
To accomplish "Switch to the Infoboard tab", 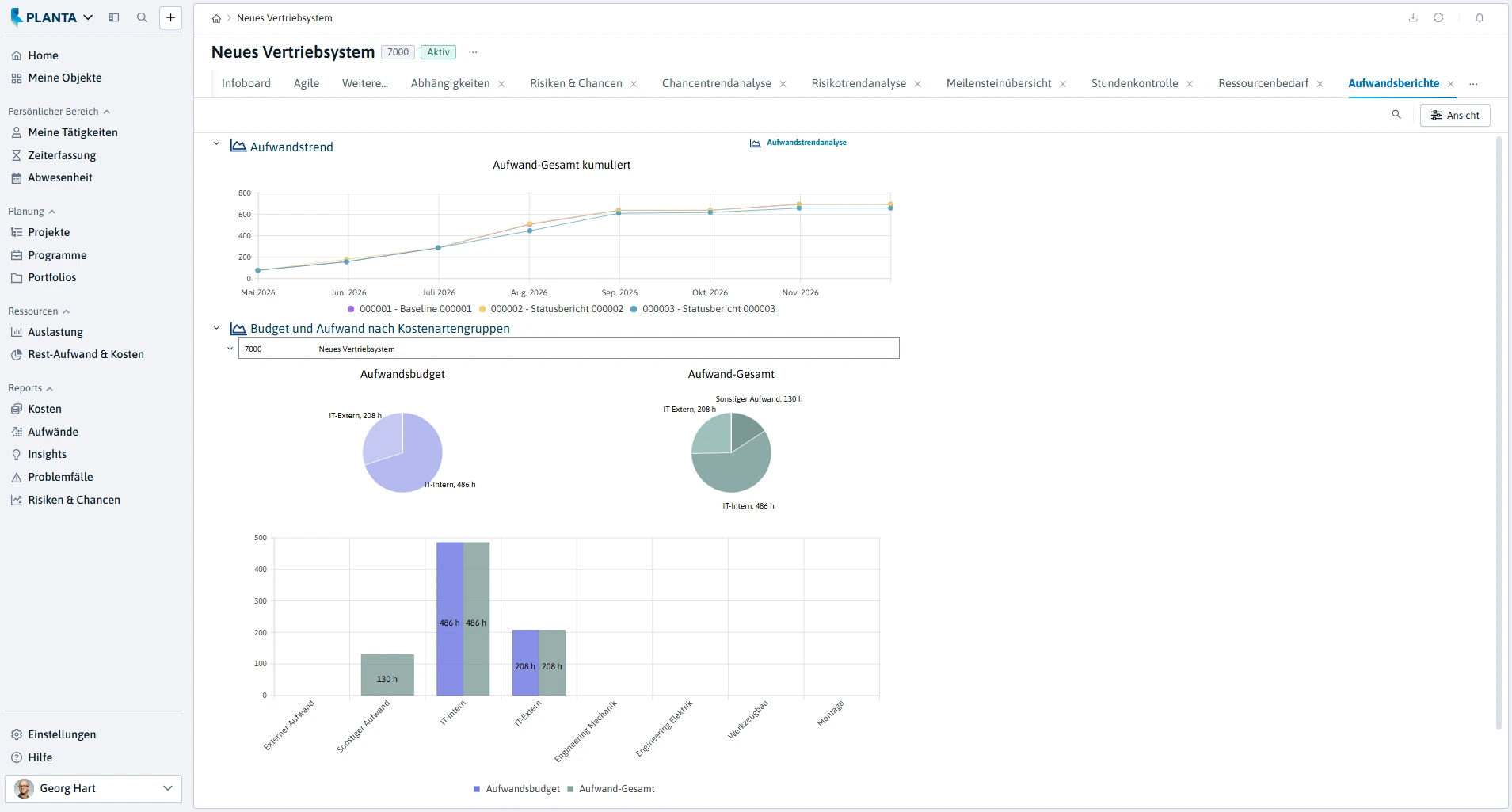I will pyautogui.click(x=246, y=83).
